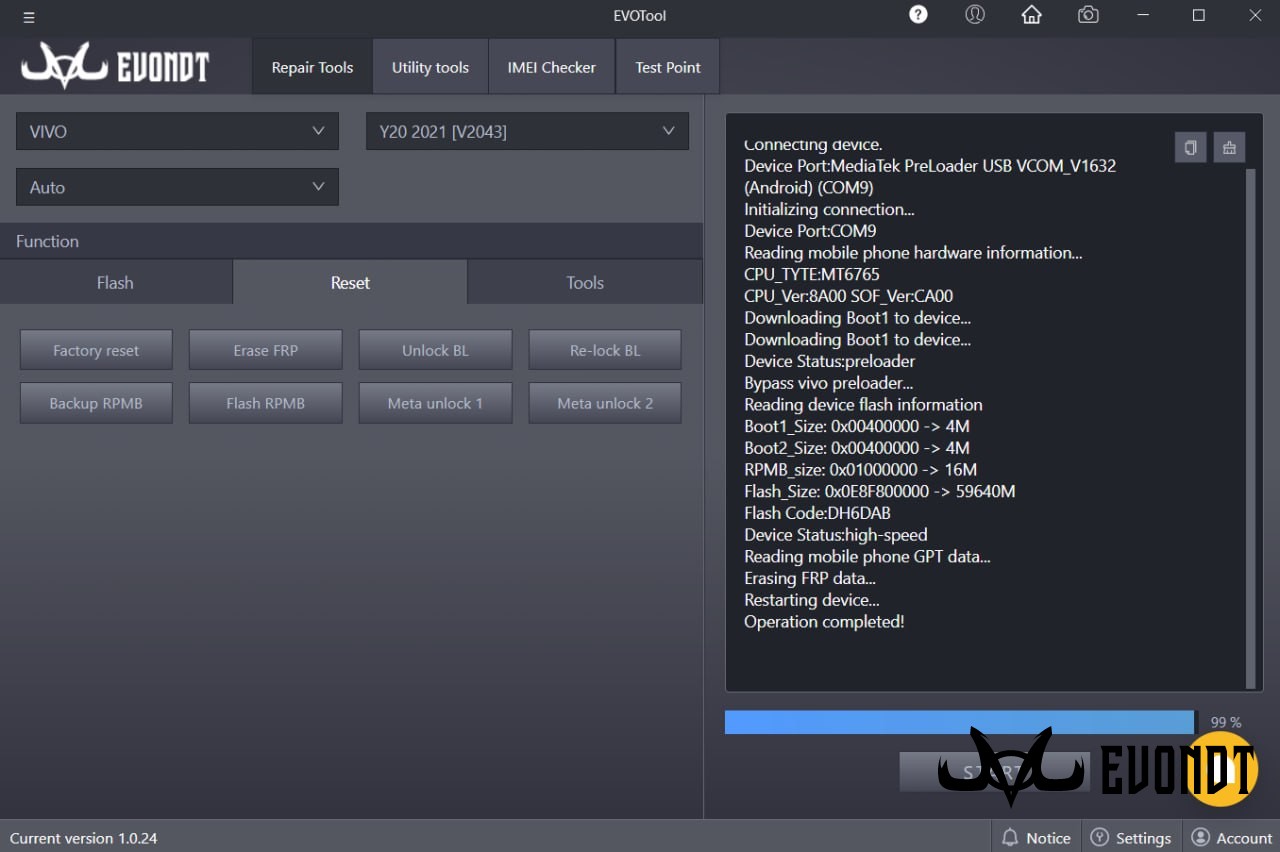Click the 'Bypass vivo preloader...' log line
Screen dimensions: 1280x852
click(x=829, y=383)
